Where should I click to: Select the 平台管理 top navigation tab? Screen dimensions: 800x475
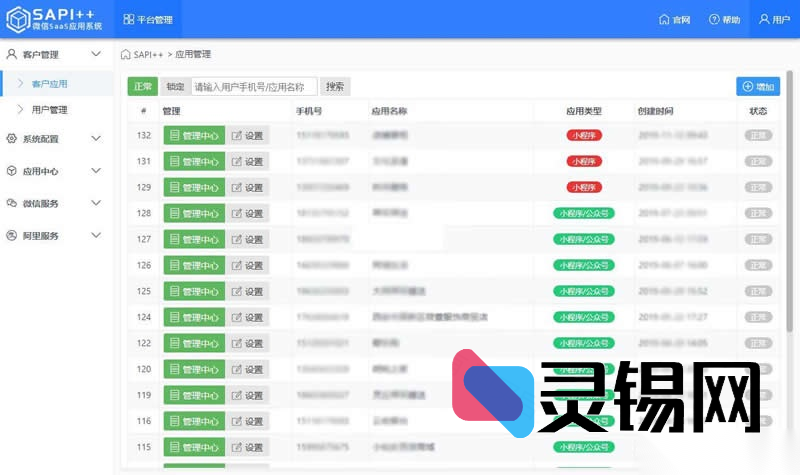[x=148, y=20]
